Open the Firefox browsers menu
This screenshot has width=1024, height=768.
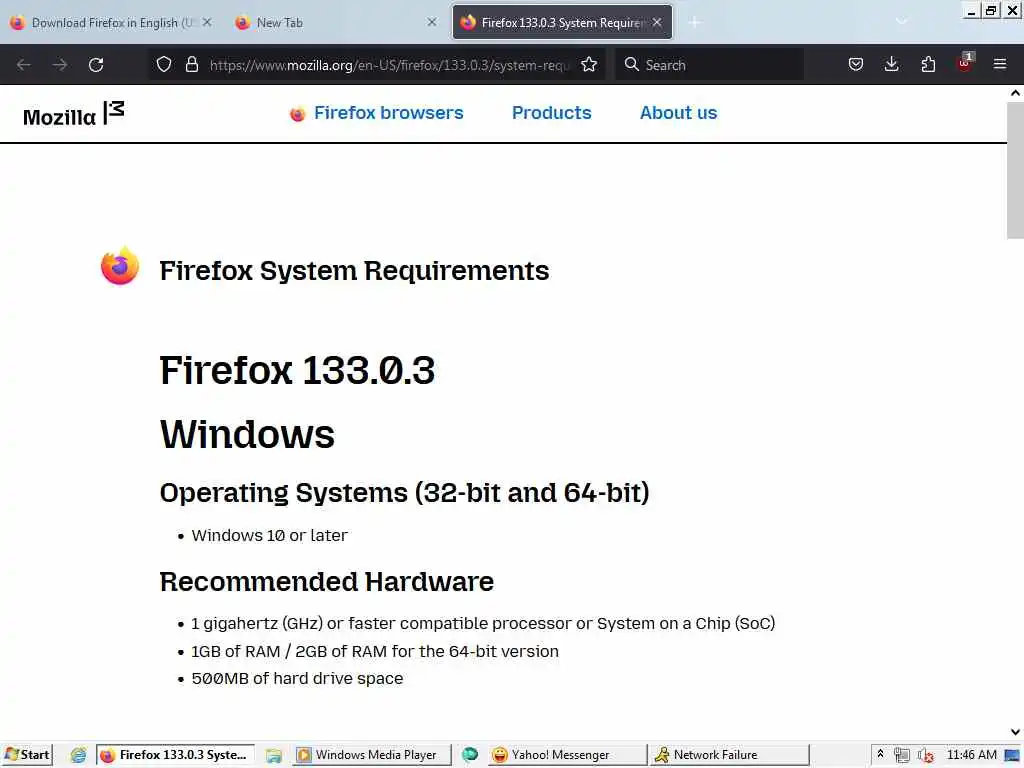click(376, 113)
